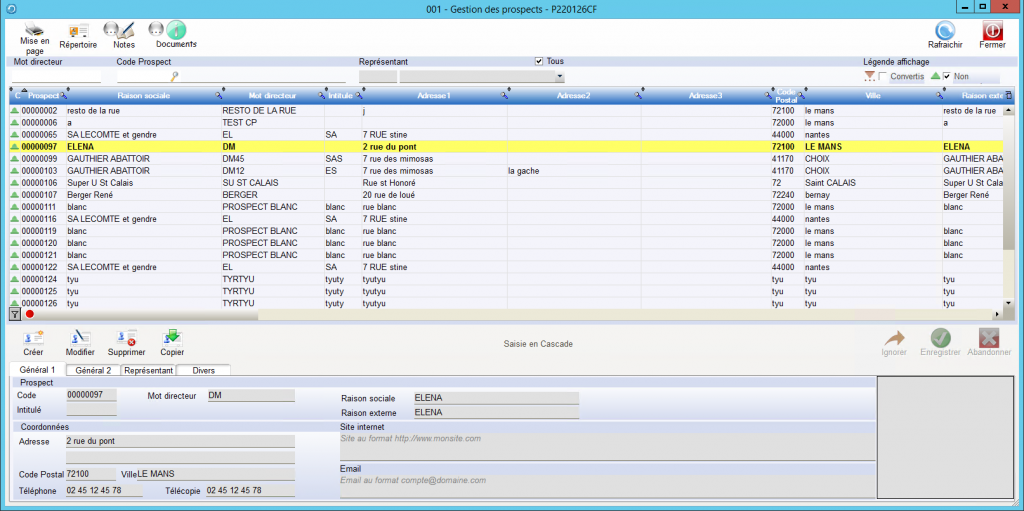Viewport: 1024px width, 511px height.
Task: Toggle the Non legend checkbox
Action: click(946, 77)
